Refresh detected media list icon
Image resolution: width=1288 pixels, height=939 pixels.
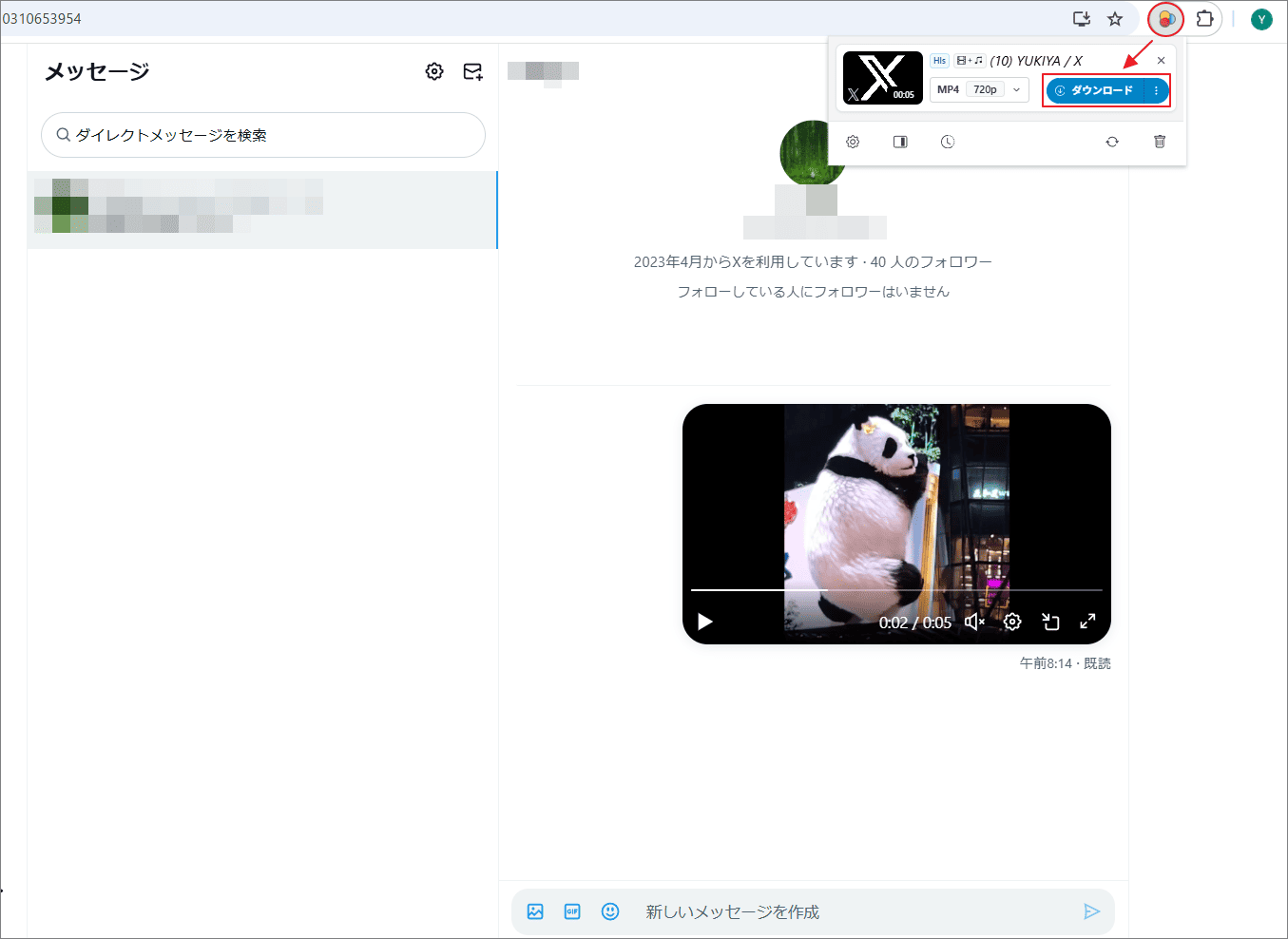click(1112, 142)
